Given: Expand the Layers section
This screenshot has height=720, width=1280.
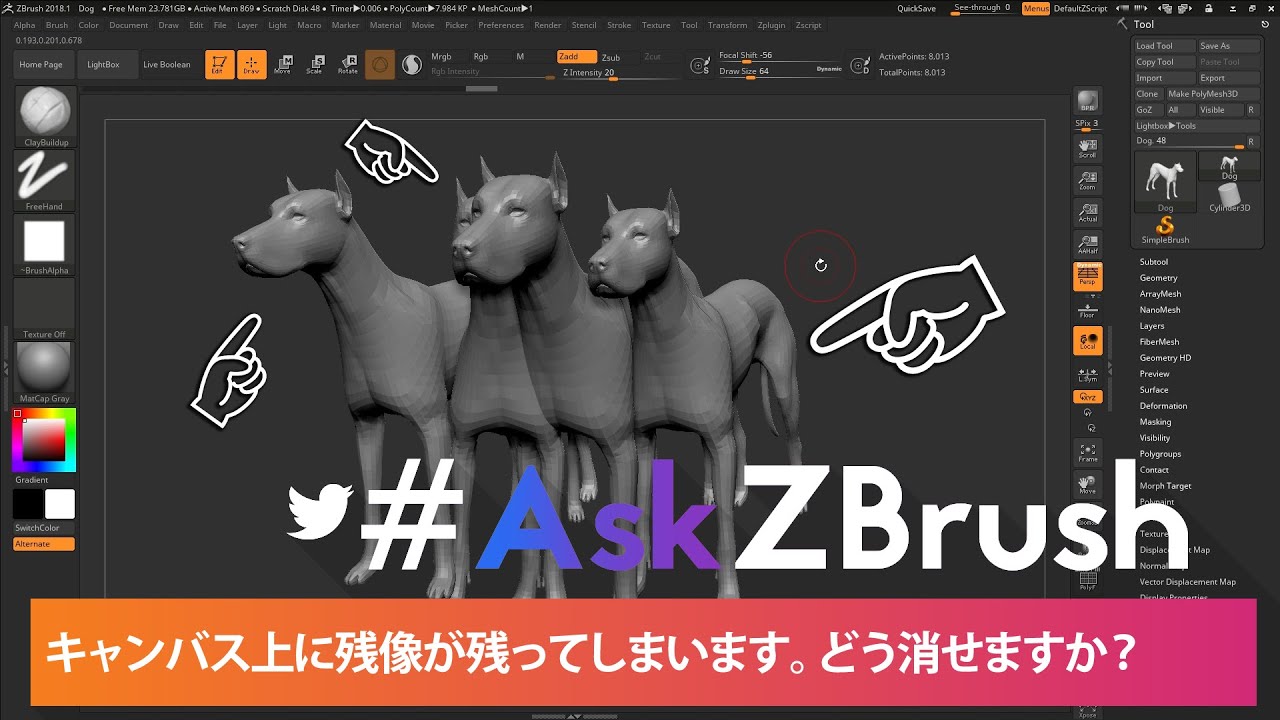Looking at the screenshot, I should tap(1152, 326).
